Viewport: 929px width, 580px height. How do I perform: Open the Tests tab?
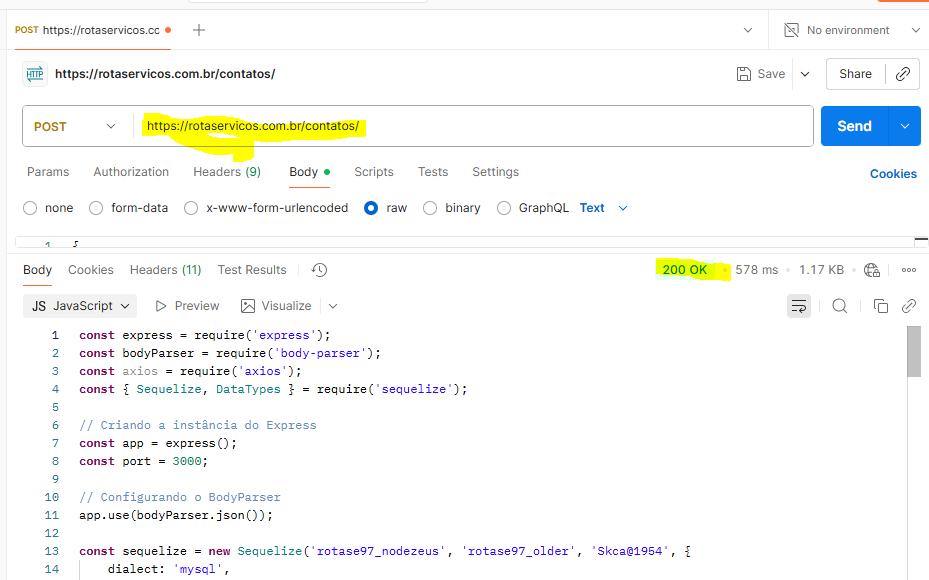(x=433, y=172)
